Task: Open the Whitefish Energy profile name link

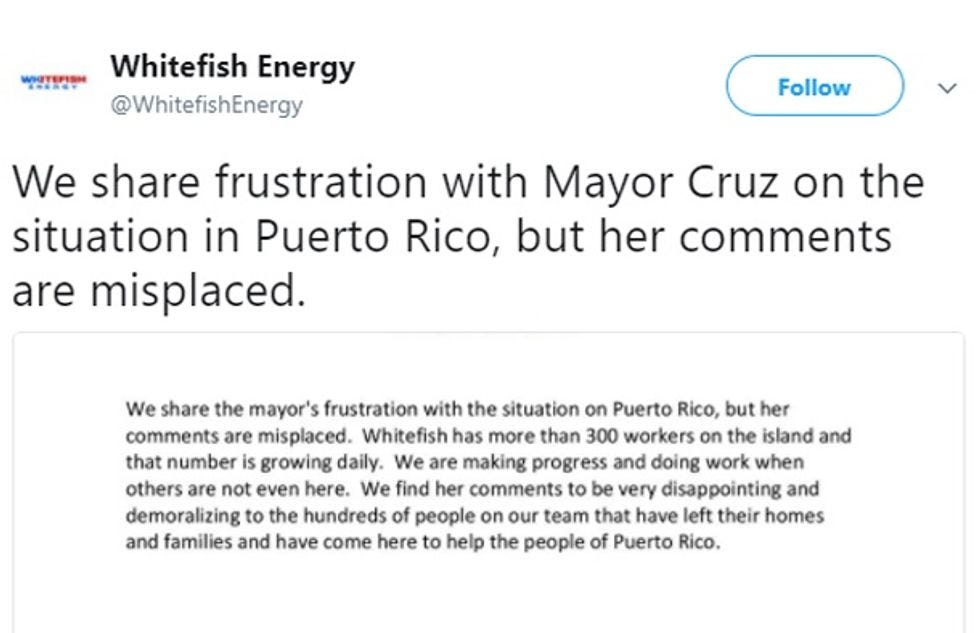Action: [232, 67]
